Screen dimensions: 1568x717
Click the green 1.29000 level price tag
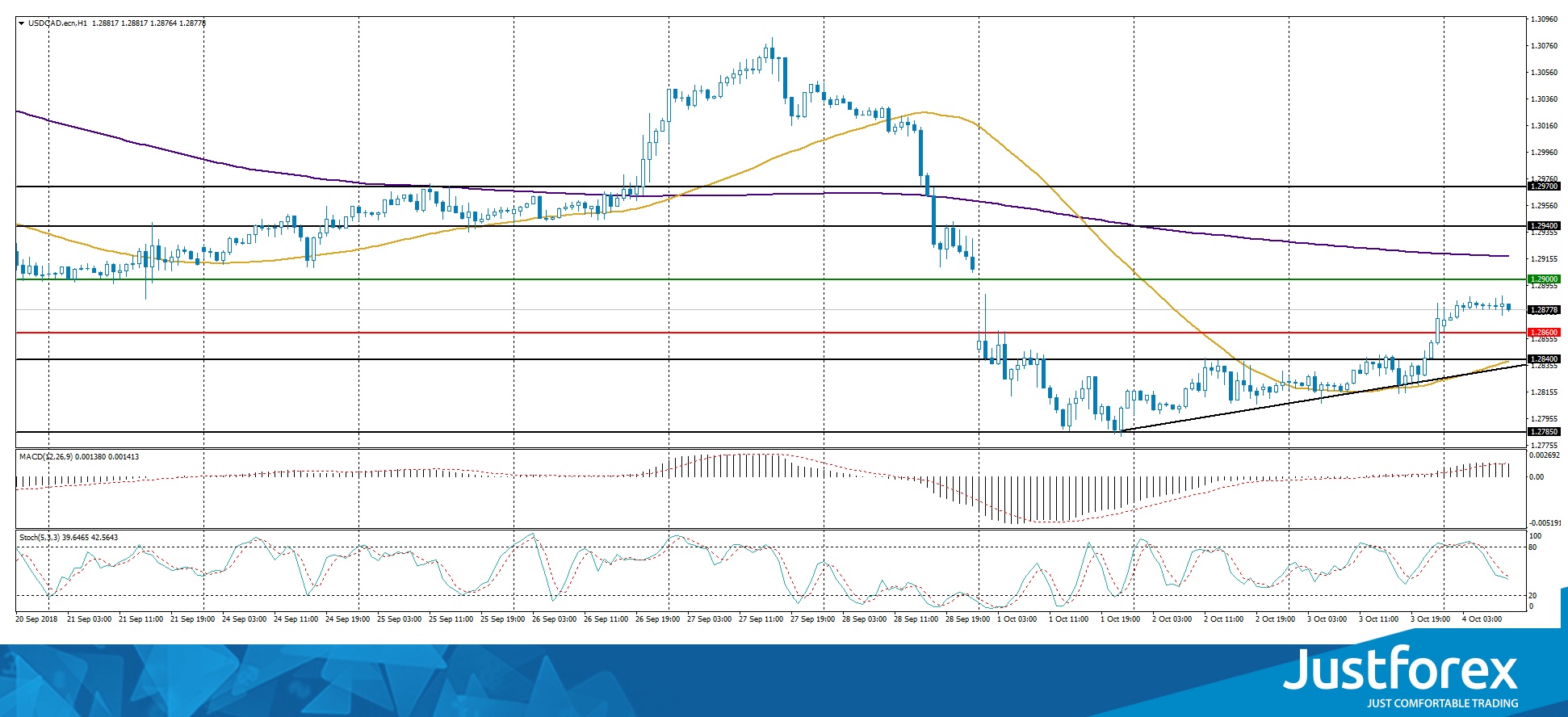pos(1545,279)
